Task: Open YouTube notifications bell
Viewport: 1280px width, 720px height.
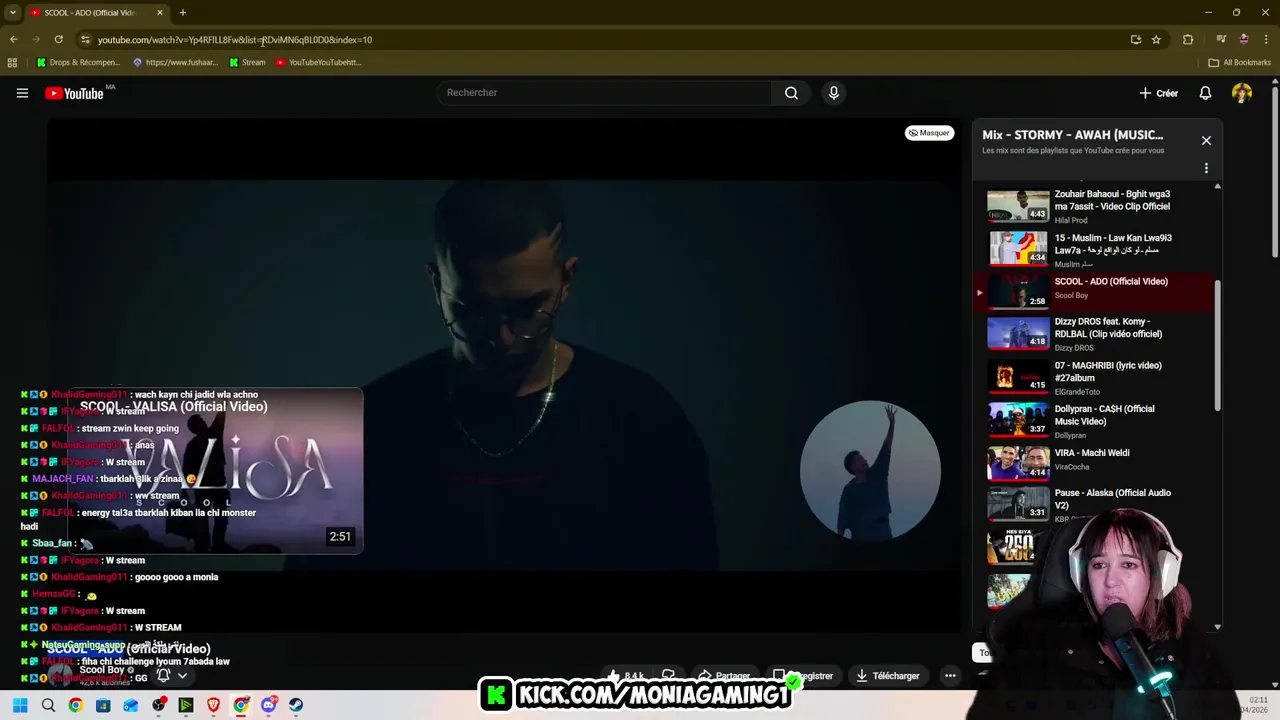Action: 1205,93
